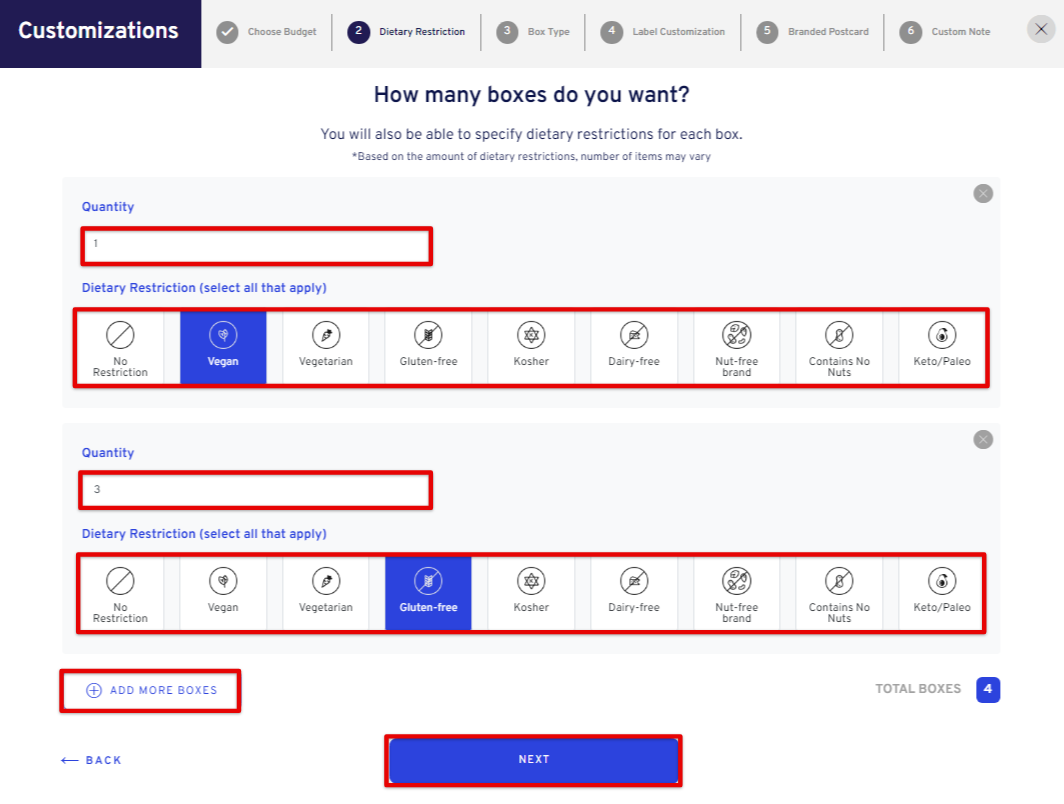Open the Box Type step
The image size is (1064, 804).
(x=533, y=32)
